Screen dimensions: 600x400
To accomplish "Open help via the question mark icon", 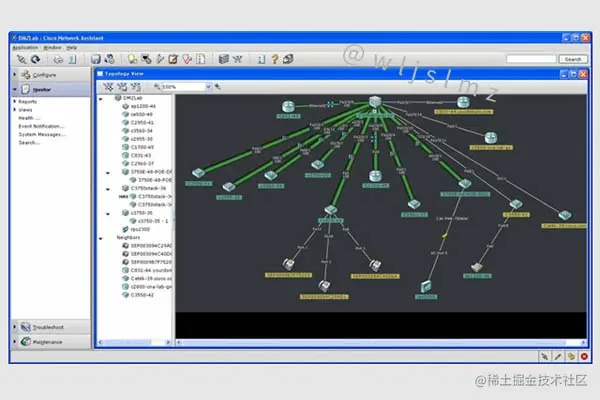I will (x=275, y=59).
